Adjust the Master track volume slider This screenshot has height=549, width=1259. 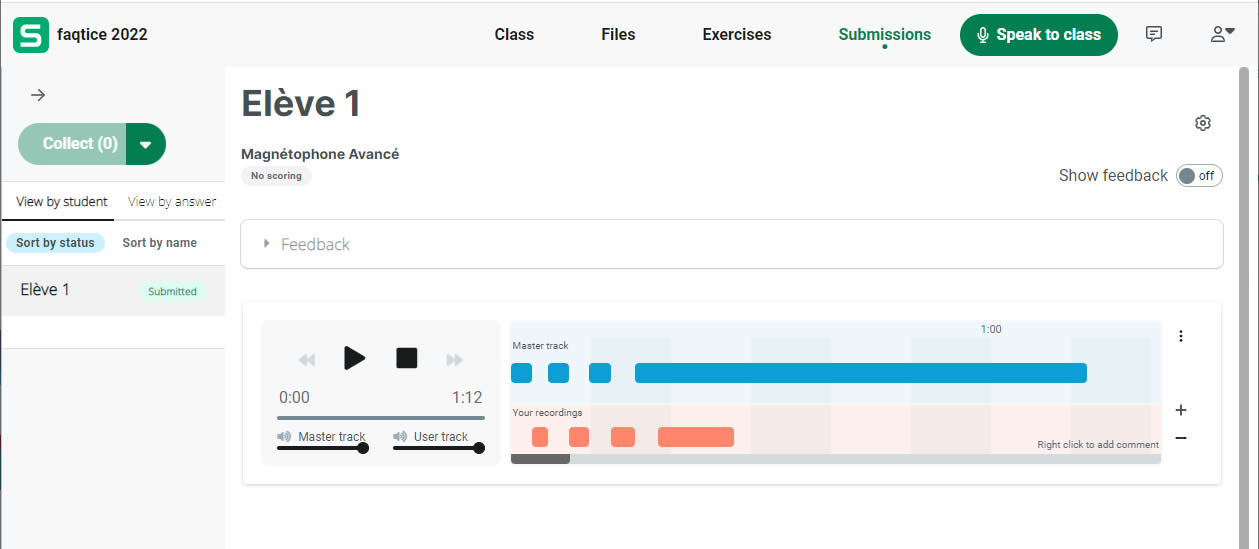[x=363, y=448]
